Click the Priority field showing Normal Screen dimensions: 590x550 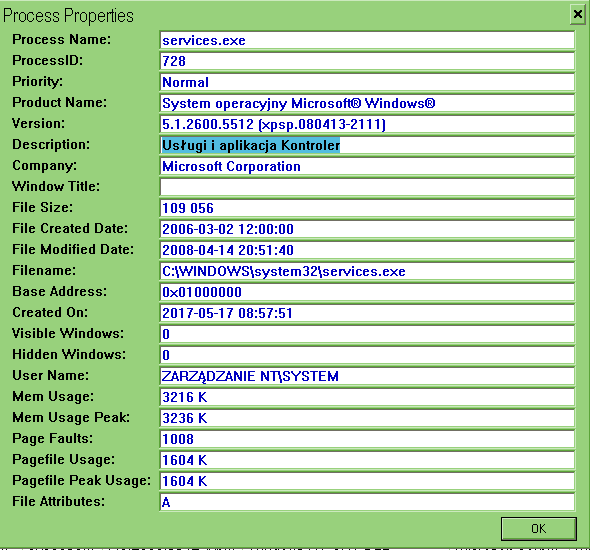click(x=367, y=82)
